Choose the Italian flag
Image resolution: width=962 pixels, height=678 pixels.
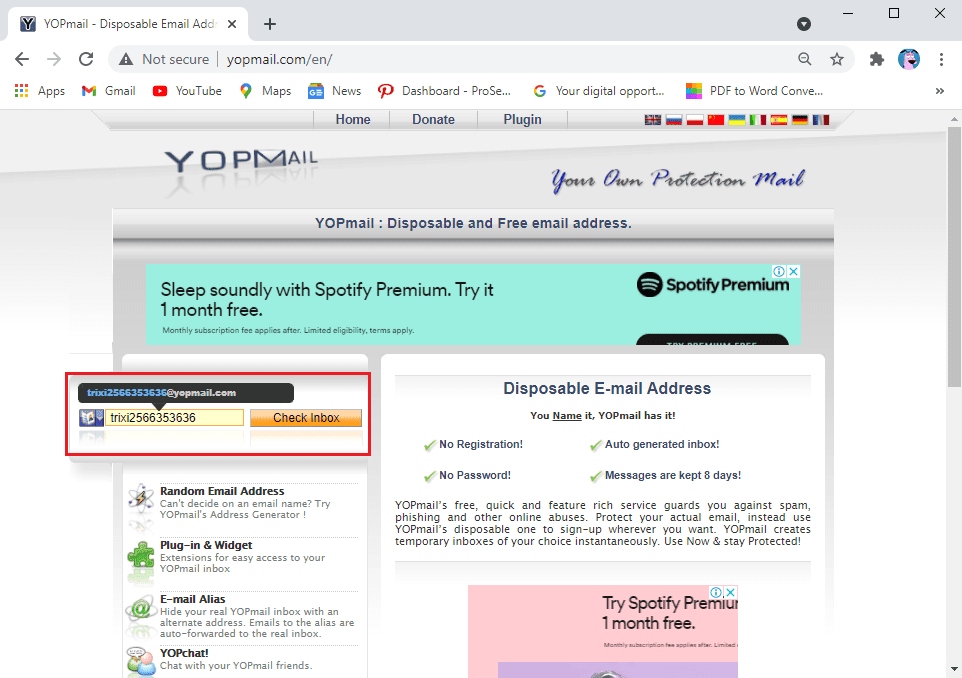tap(758, 120)
